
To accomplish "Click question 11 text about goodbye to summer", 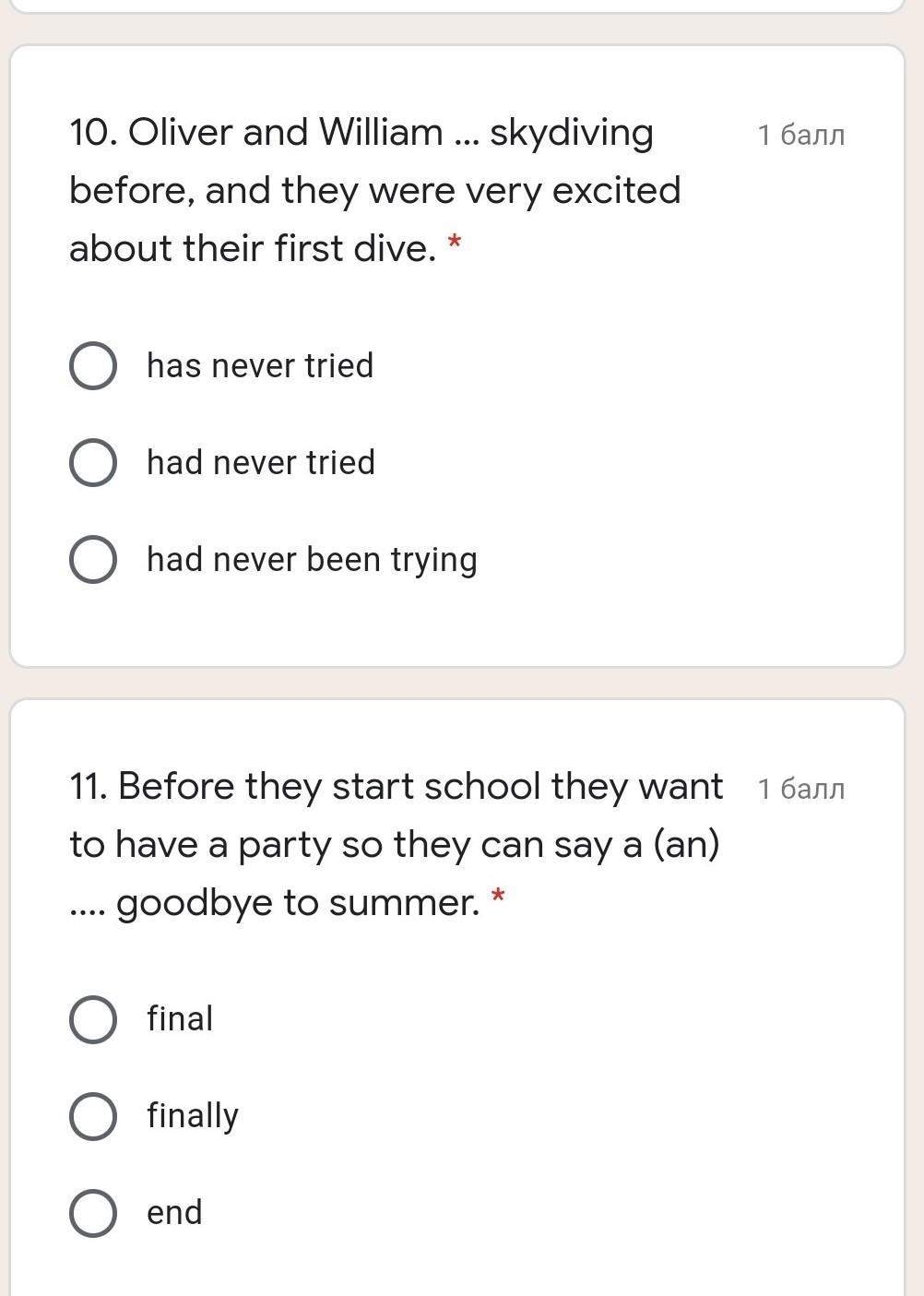I will (395, 844).
